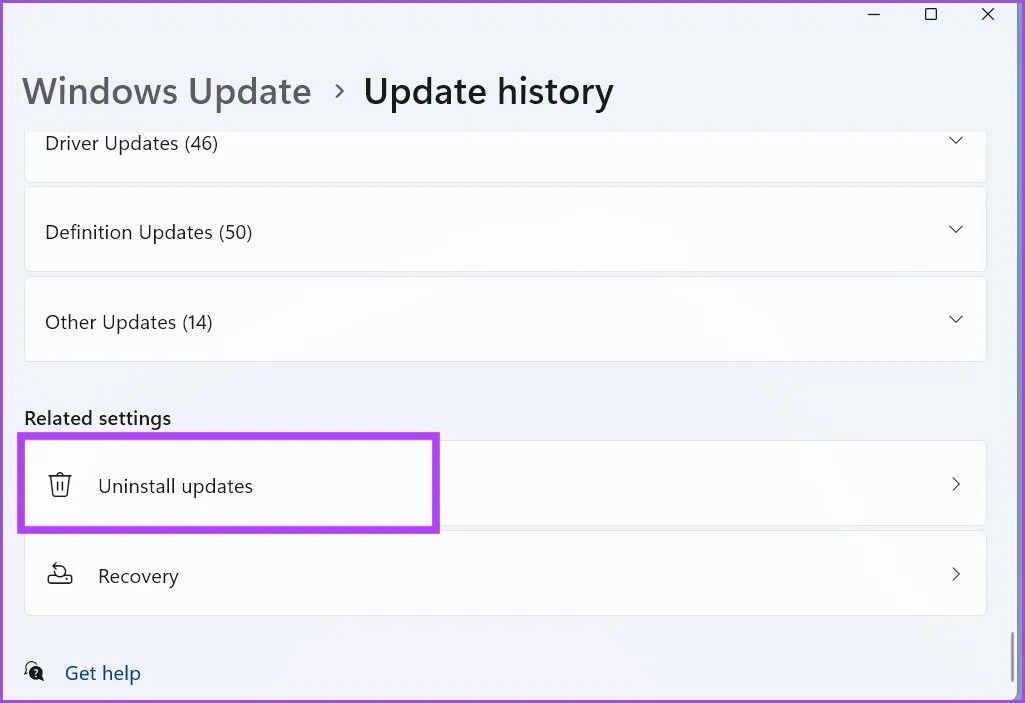Open the Get help link
Image resolution: width=1025 pixels, height=703 pixels.
click(x=102, y=673)
